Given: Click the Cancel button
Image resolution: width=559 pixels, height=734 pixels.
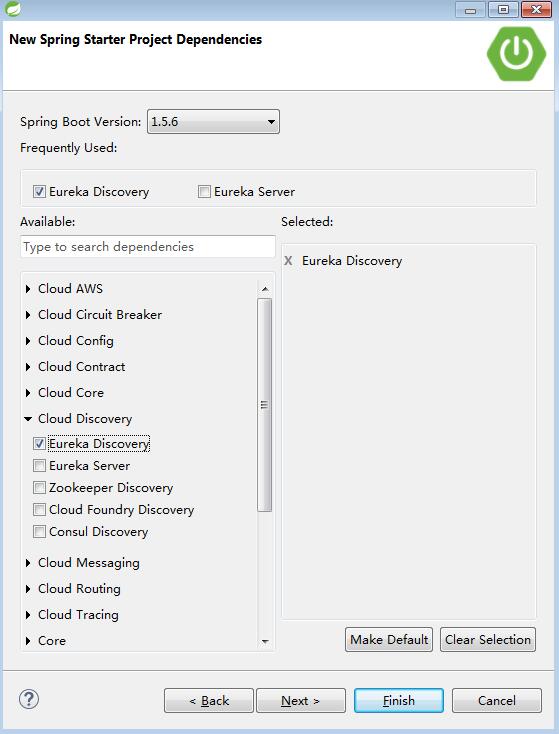Looking at the screenshot, I should click(x=497, y=700).
